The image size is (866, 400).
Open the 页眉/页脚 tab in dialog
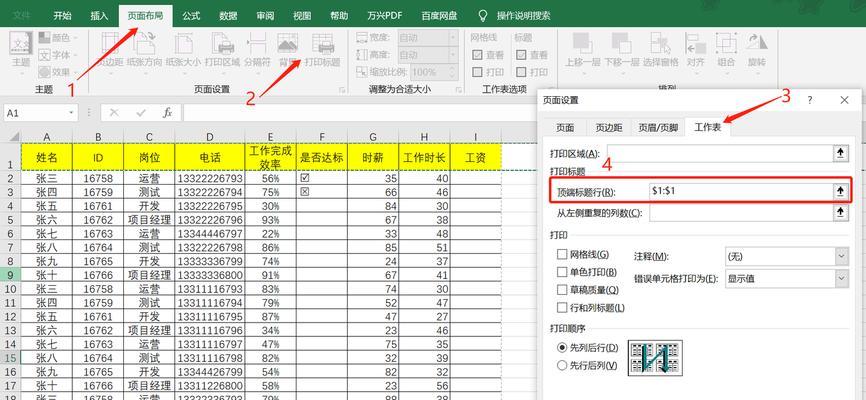pyautogui.click(x=658, y=127)
